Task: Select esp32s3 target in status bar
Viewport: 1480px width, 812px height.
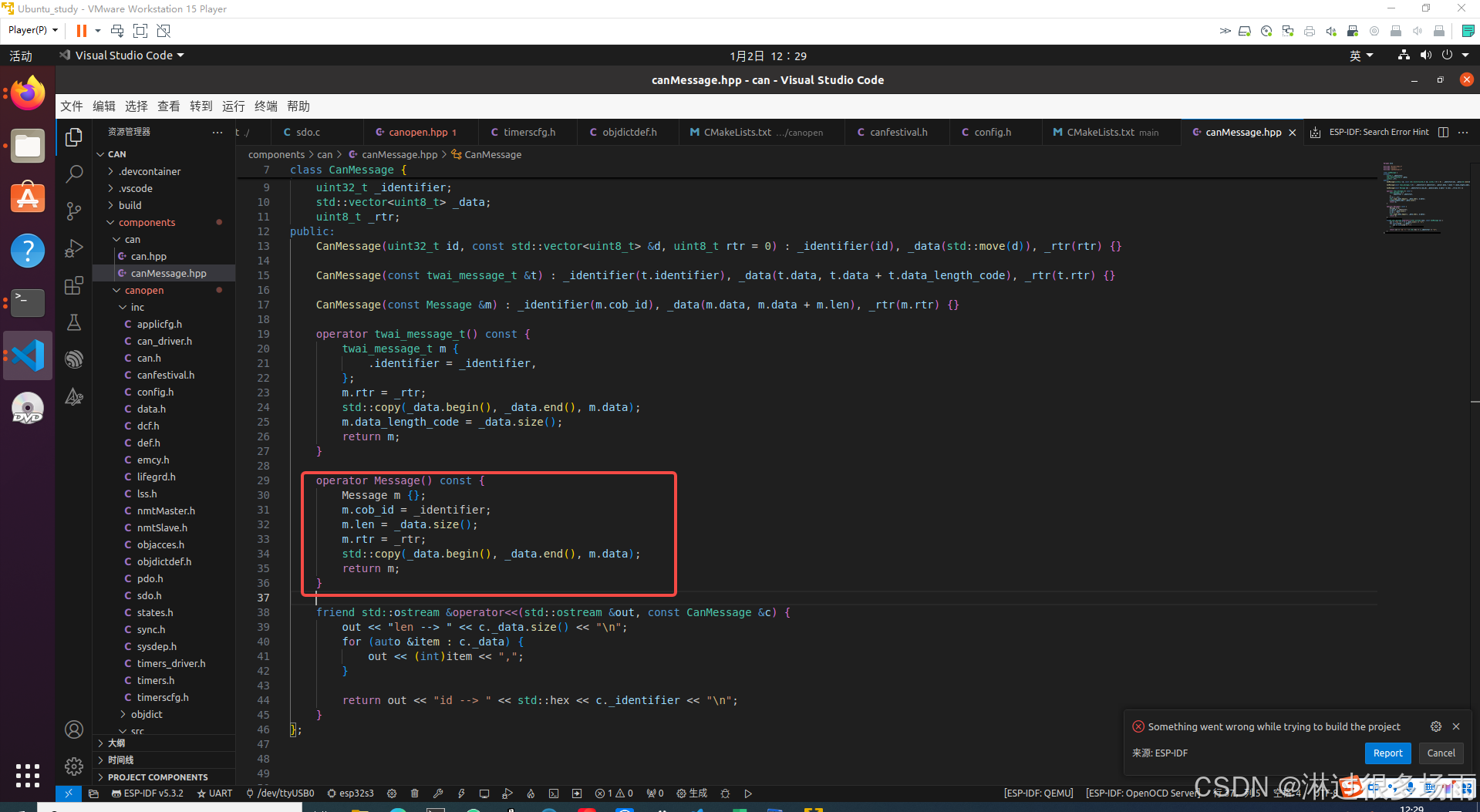Action: pos(350,793)
